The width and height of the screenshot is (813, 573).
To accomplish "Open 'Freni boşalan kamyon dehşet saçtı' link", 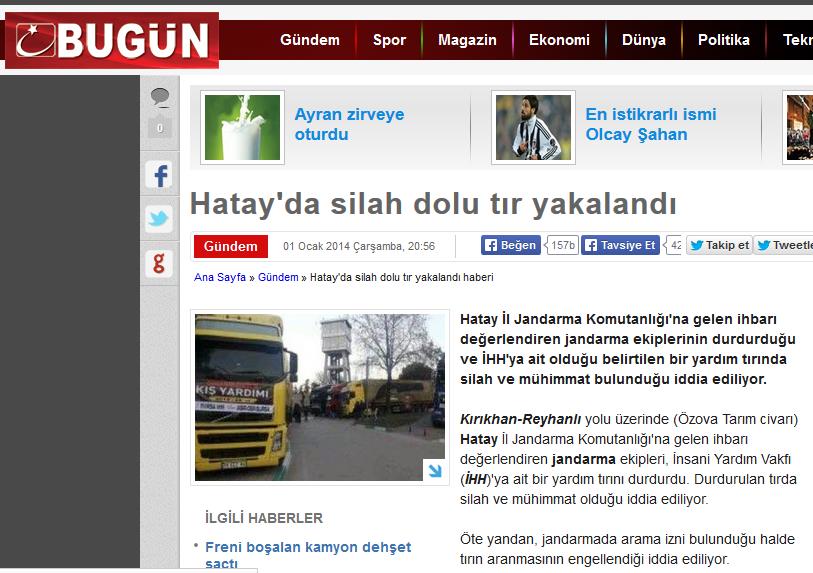I will [308, 555].
